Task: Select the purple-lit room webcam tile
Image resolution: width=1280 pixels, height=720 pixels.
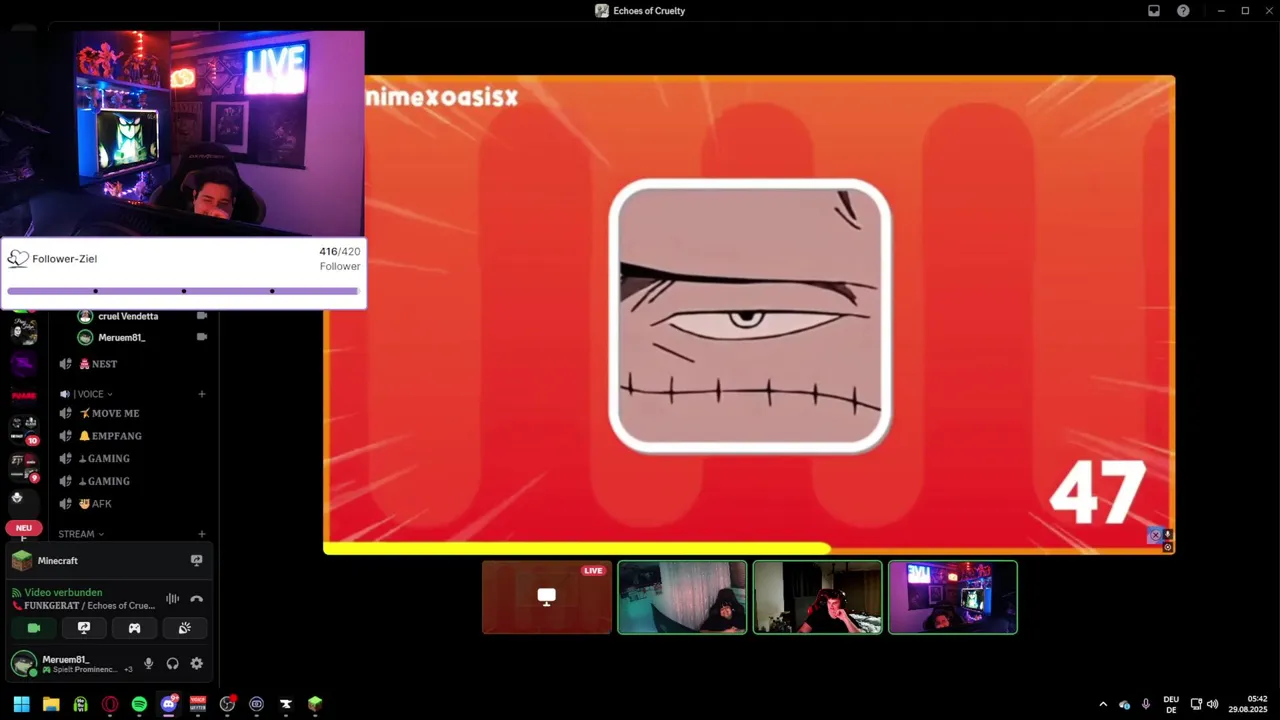Action: 953,597
